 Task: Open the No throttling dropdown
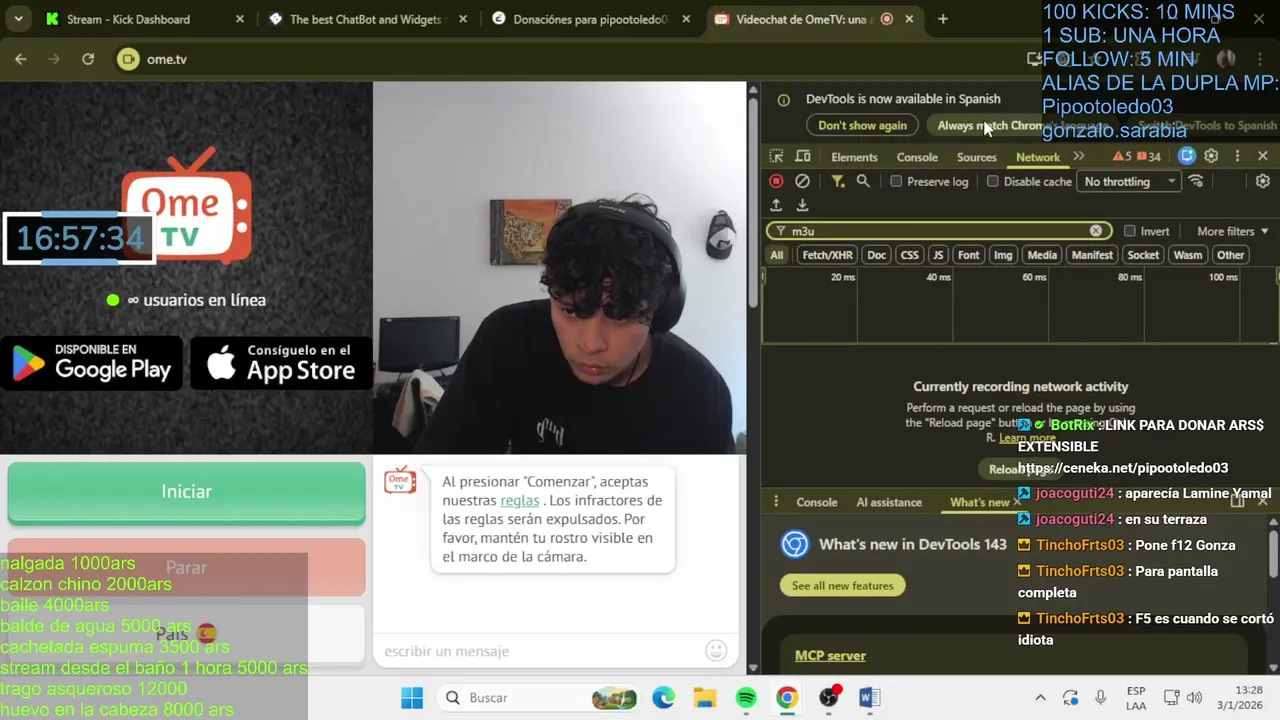(x=1129, y=182)
